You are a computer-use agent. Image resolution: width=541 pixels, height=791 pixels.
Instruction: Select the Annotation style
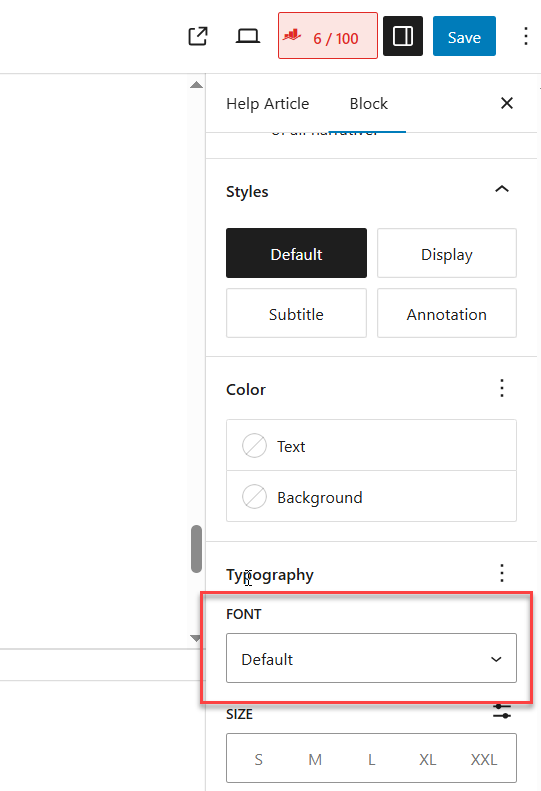(447, 313)
